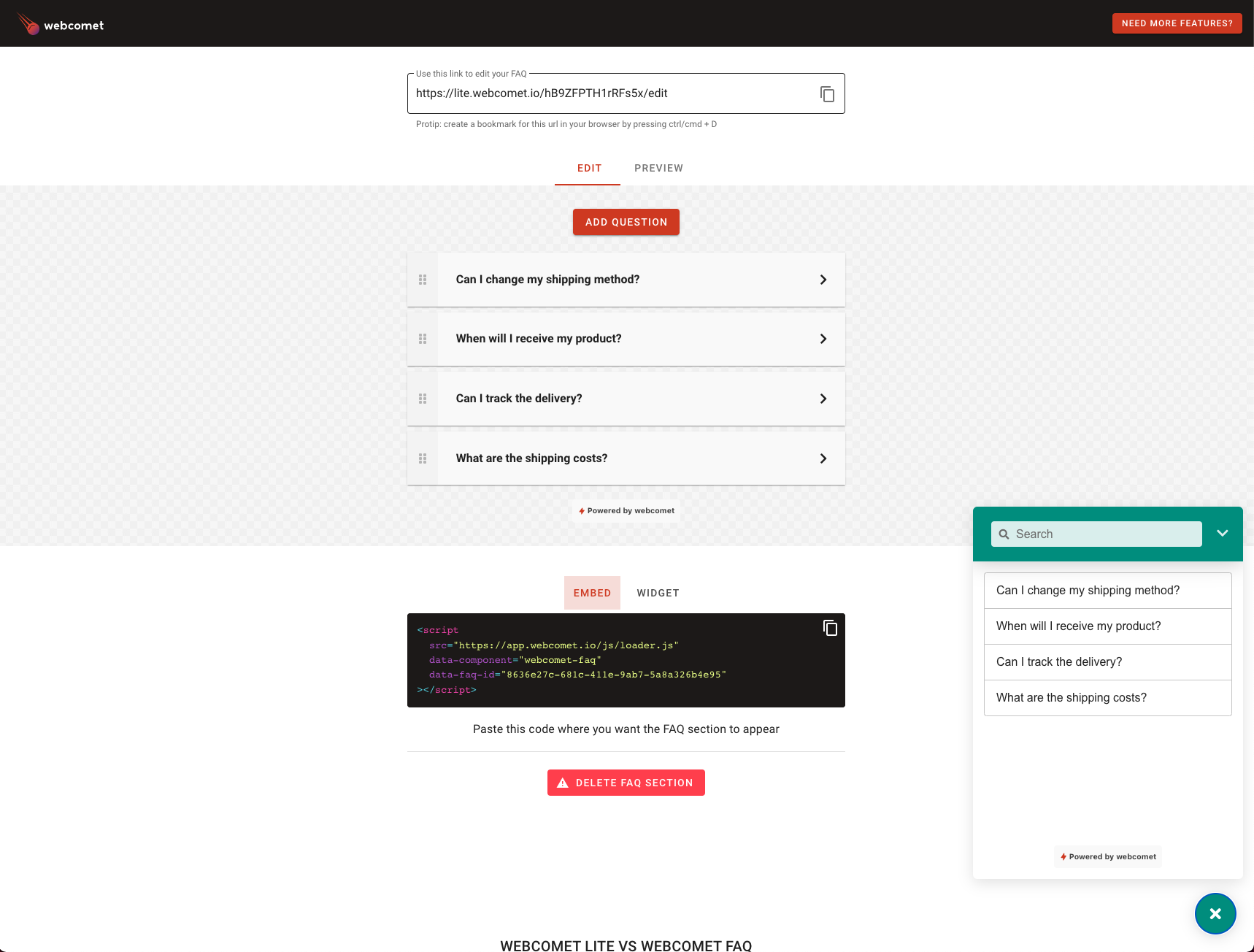This screenshot has height=952, width=1254.
Task: Click the webcomet brand name text
Action: tap(74, 26)
